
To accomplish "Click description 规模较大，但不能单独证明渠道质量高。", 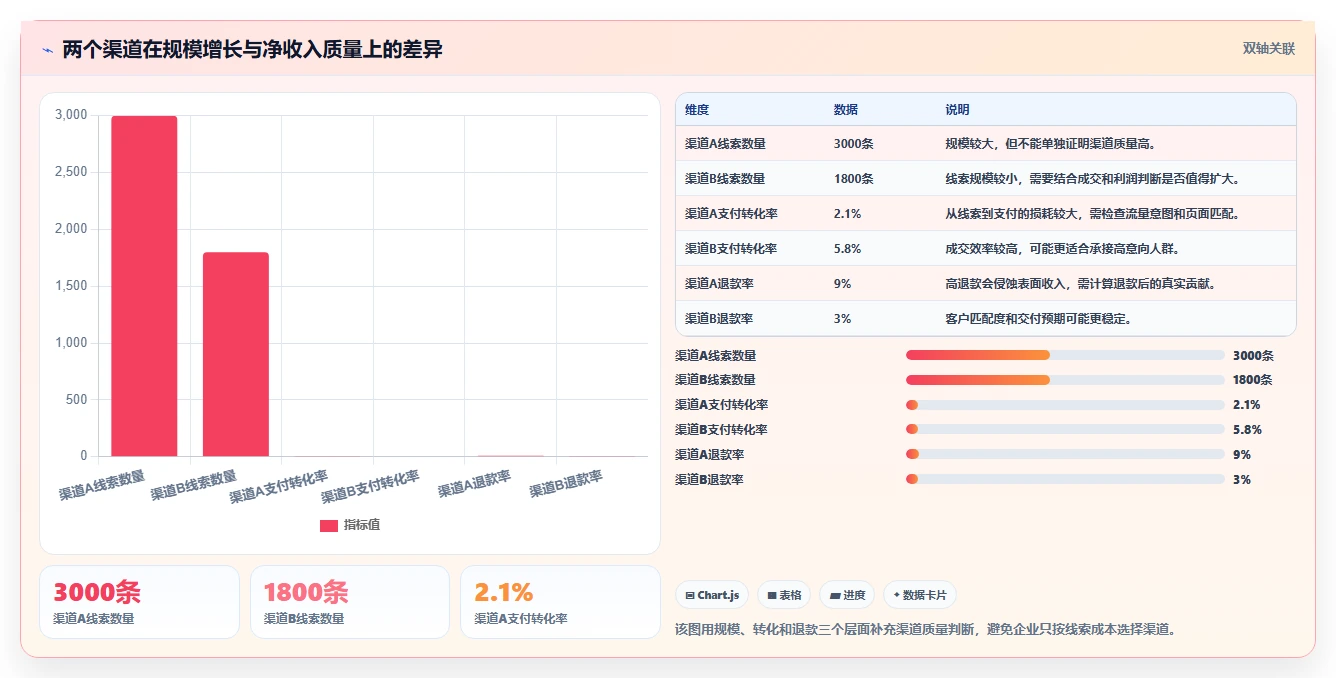I will click(1051, 144).
